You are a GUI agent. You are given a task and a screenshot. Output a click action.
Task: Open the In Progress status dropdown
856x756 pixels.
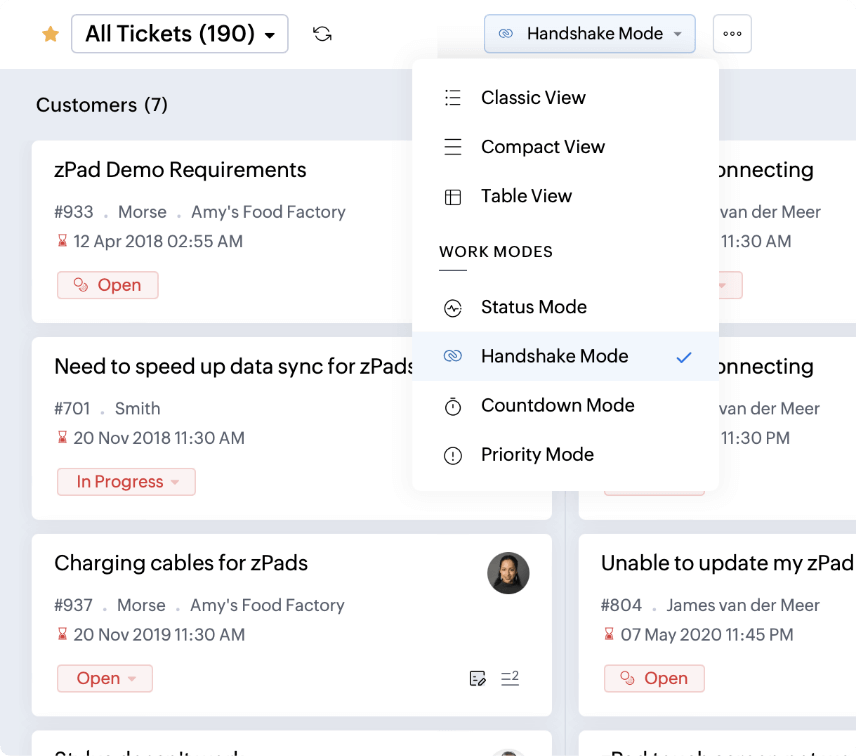click(126, 482)
